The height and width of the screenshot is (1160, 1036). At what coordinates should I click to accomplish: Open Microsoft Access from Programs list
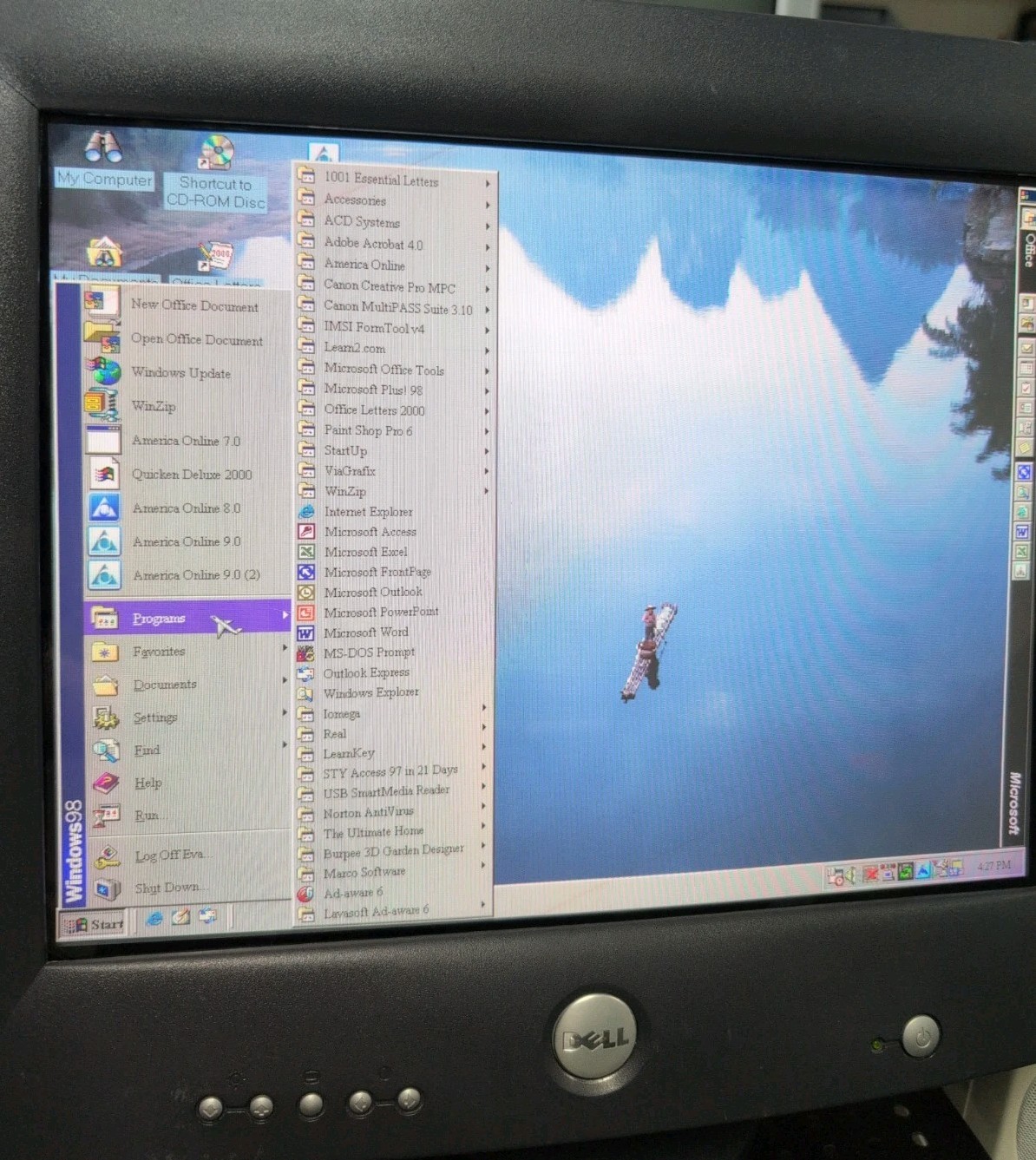click(395, 531)
